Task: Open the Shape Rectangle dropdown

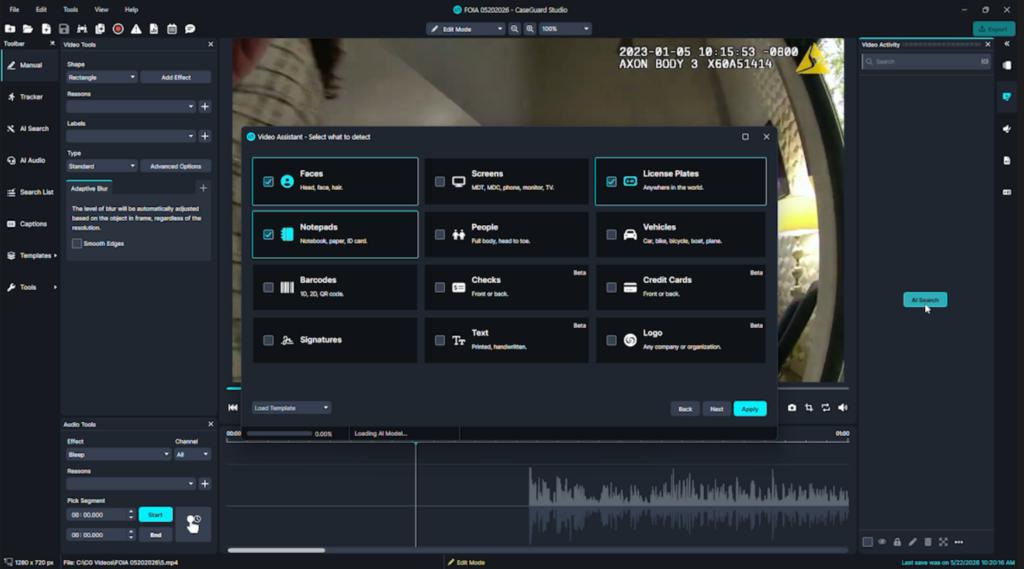Action: point(101,77)
